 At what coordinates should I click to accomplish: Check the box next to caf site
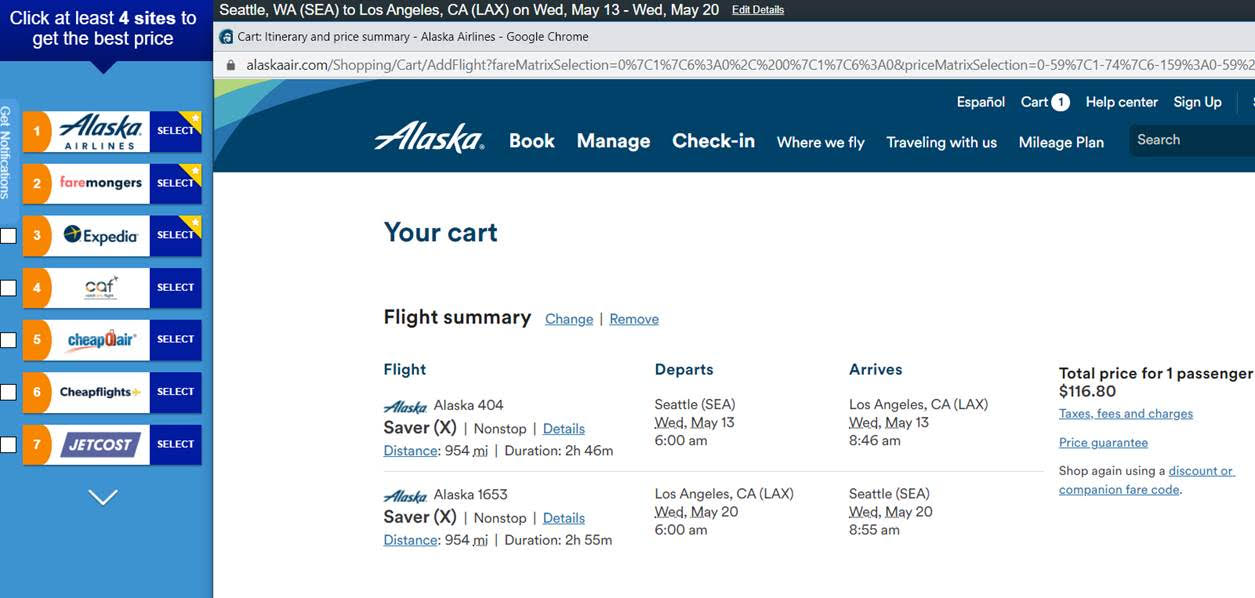tap(8, 288)
